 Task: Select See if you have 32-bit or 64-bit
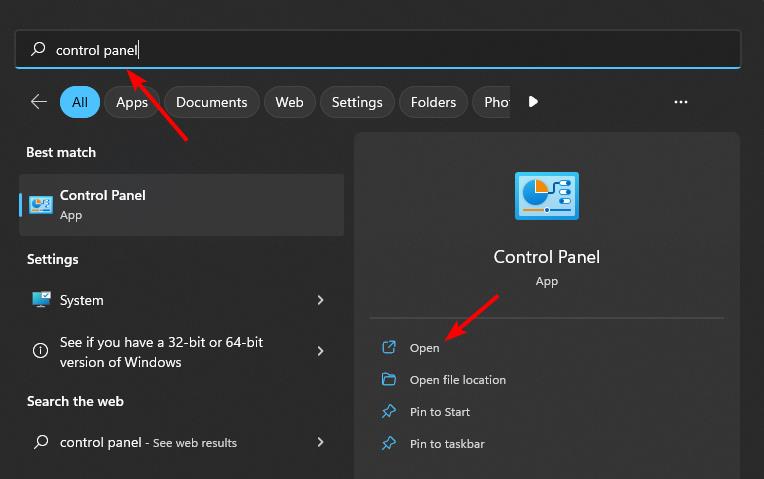(x=181, y=351)
